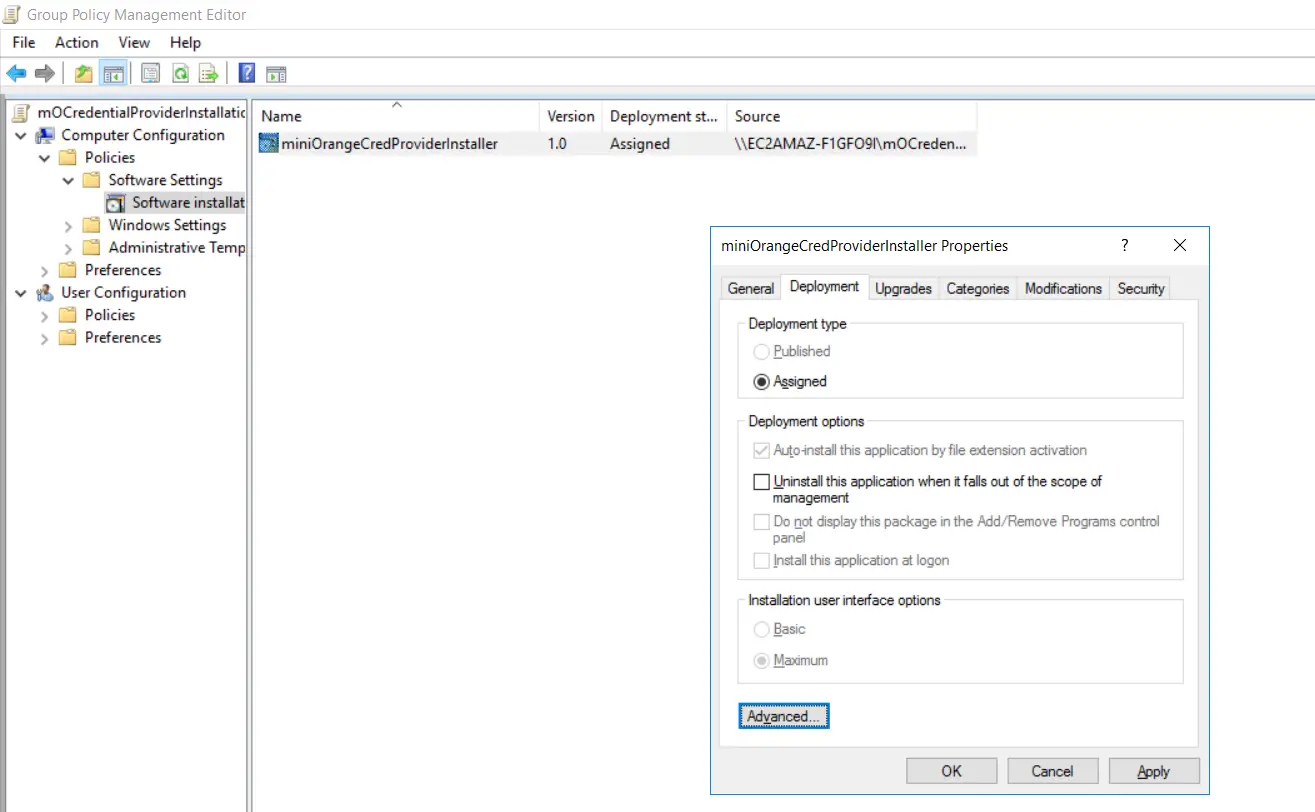Screen dimensions: 1315x812
Task: Expand Policies under User Configuration
Action: [44, 316]
